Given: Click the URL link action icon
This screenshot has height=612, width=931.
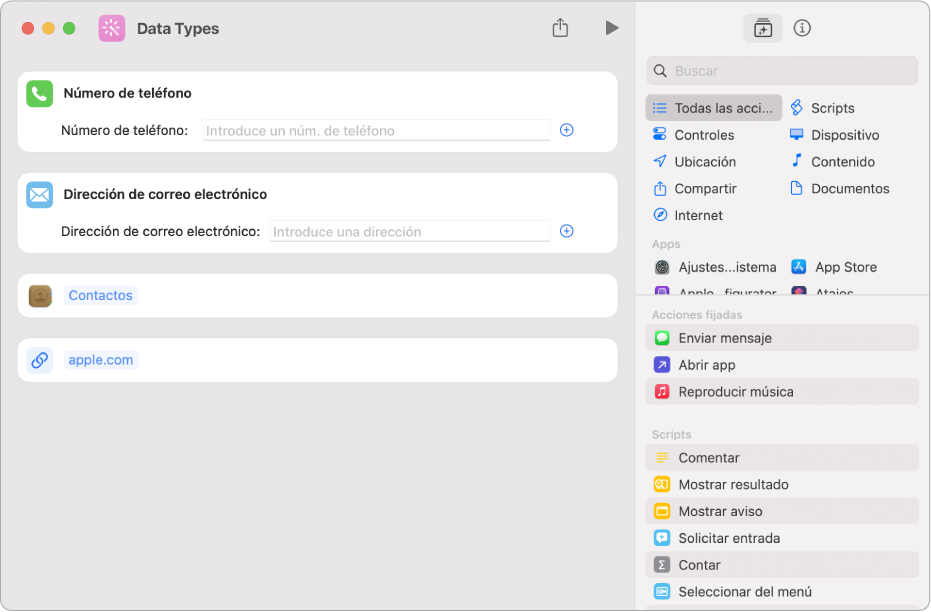Looking at the screenshot, I should click(40, 360).
